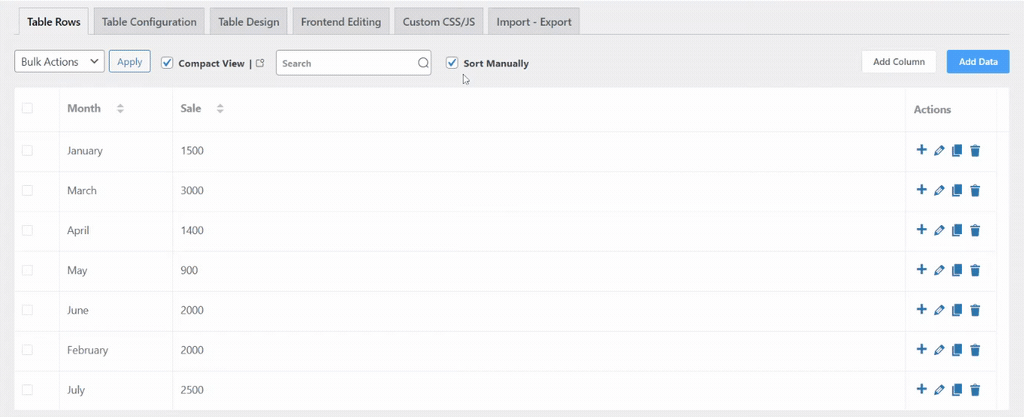The width and height of the screenshot is (1024, 417).
Task: Duplicate the April row
Action: click(x=957, y=230)
